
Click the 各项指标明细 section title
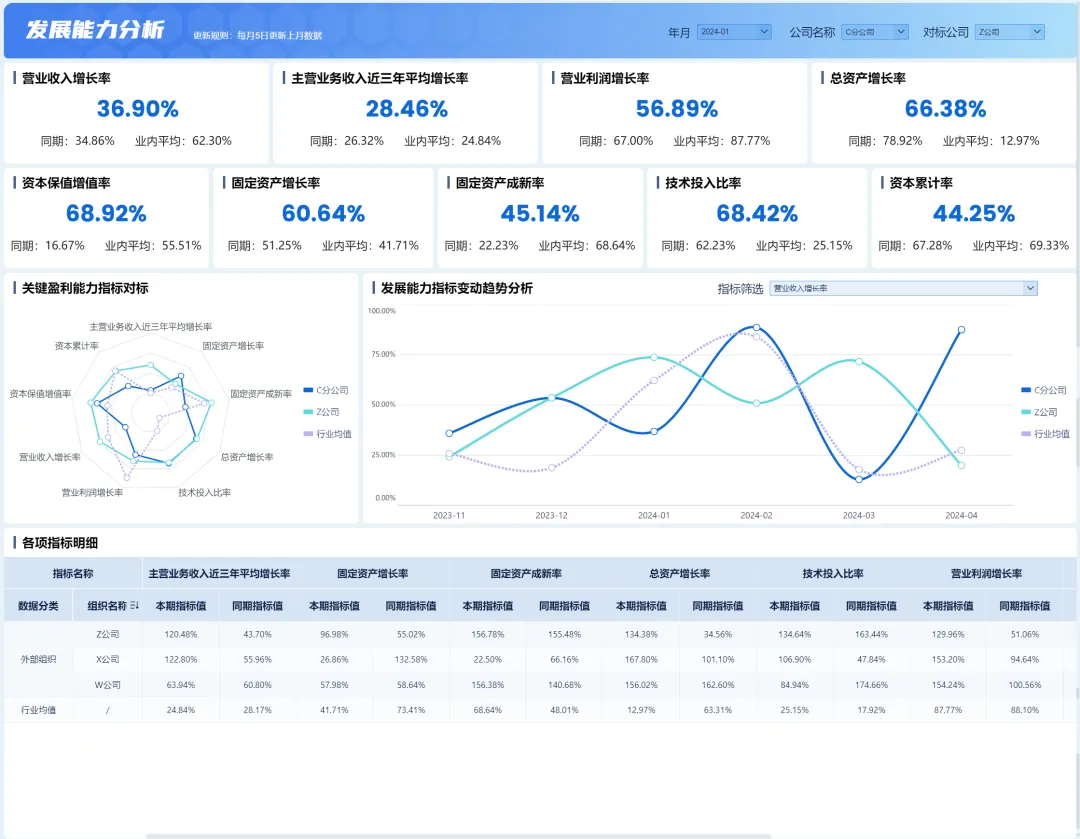[60, 543]
